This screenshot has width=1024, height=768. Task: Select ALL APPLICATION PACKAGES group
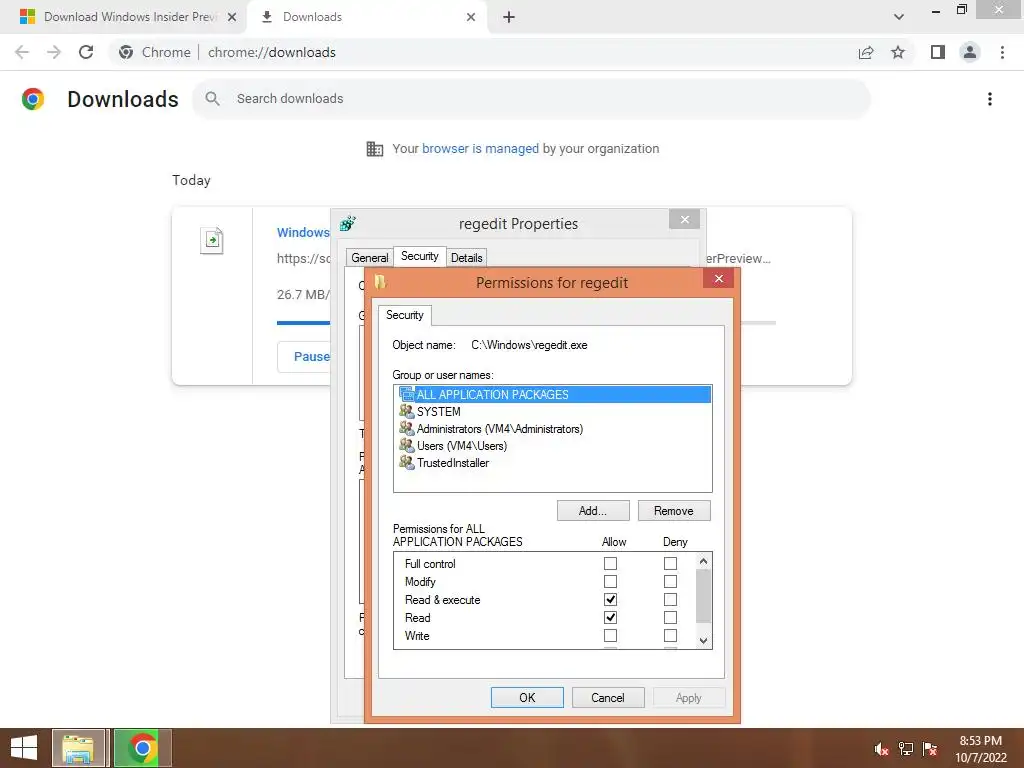(552, 394)
